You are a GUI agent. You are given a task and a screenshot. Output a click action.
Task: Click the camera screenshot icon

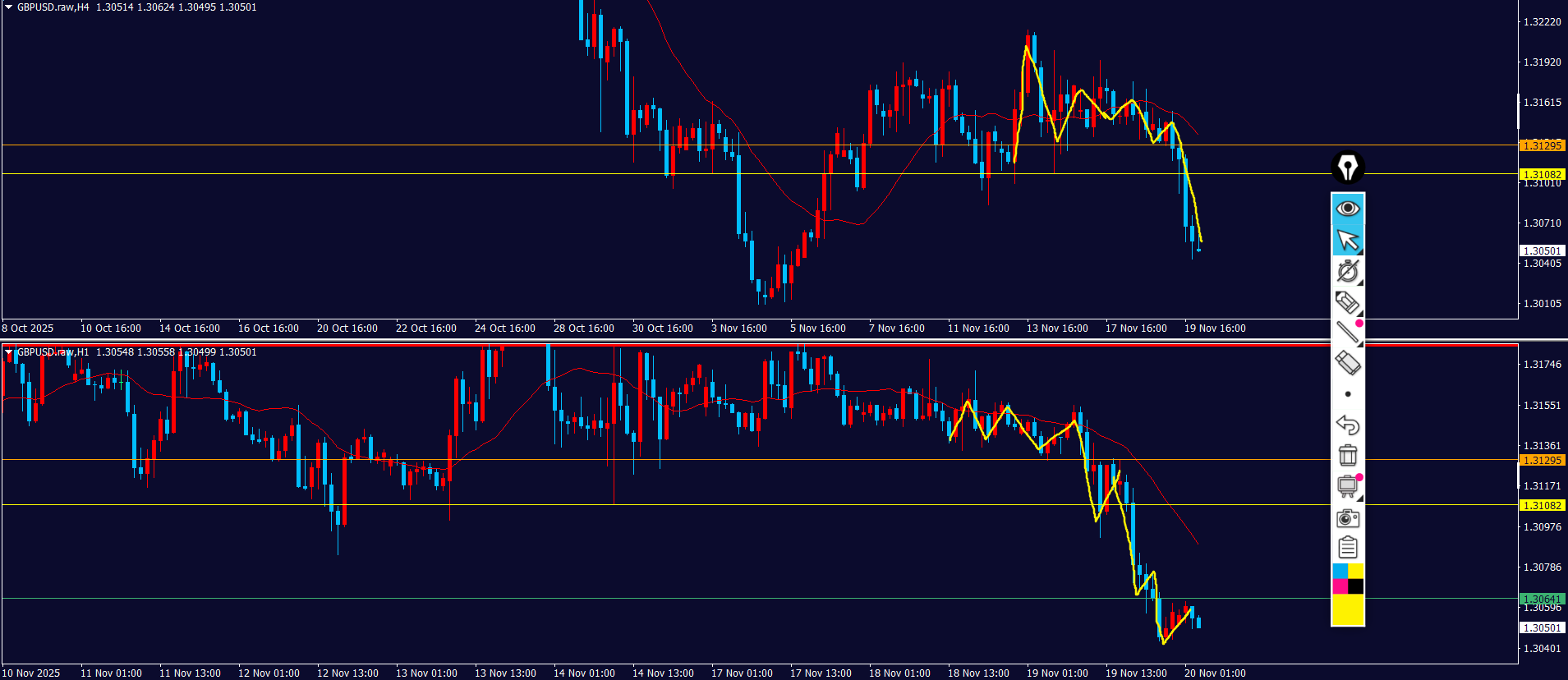click(x=1347, y=517)
